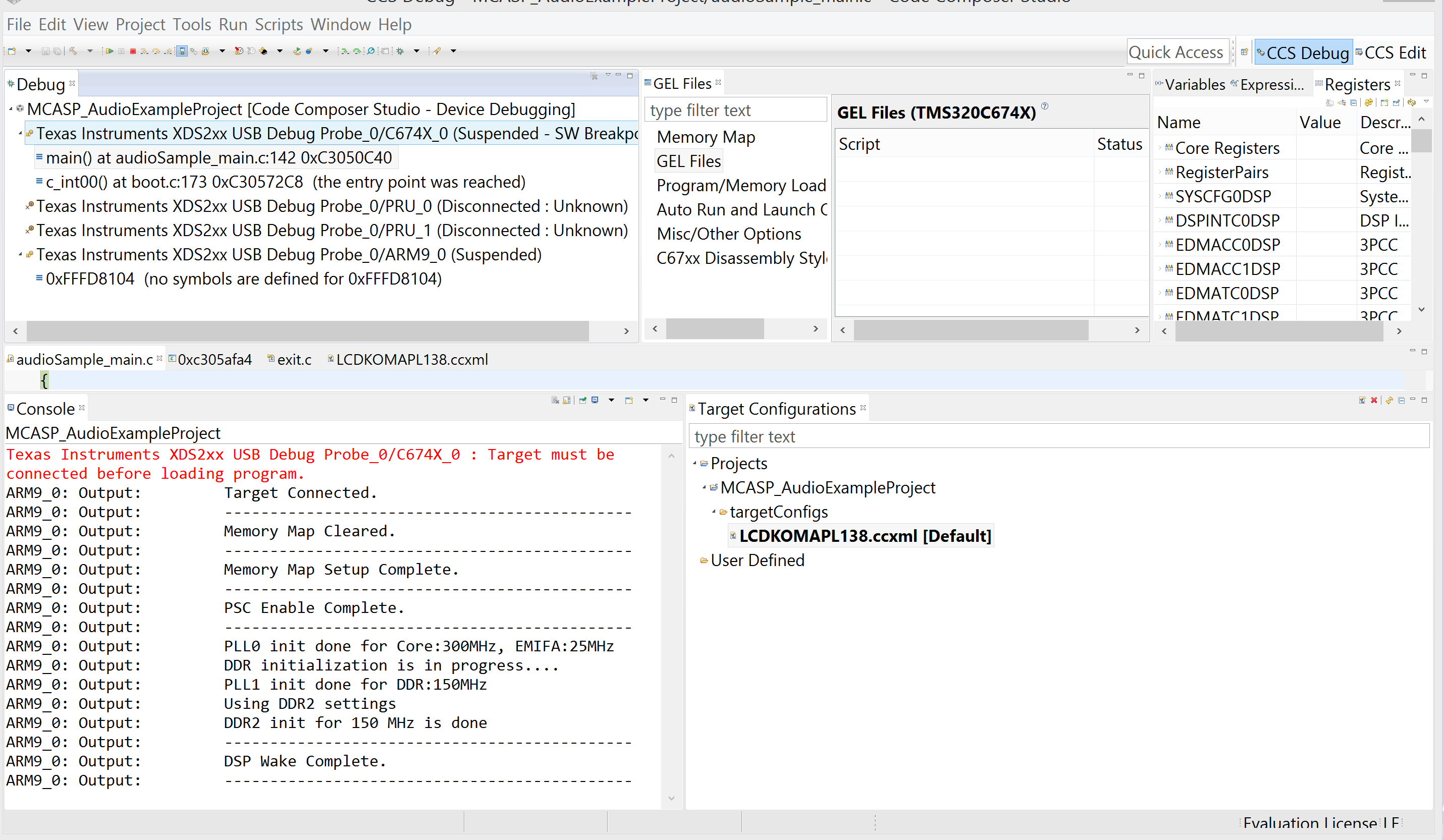The width and height of the screenshot is (1444, 840).
Task: Click the Display Selected Console monitor icon
Action: [x=595, y=400]
